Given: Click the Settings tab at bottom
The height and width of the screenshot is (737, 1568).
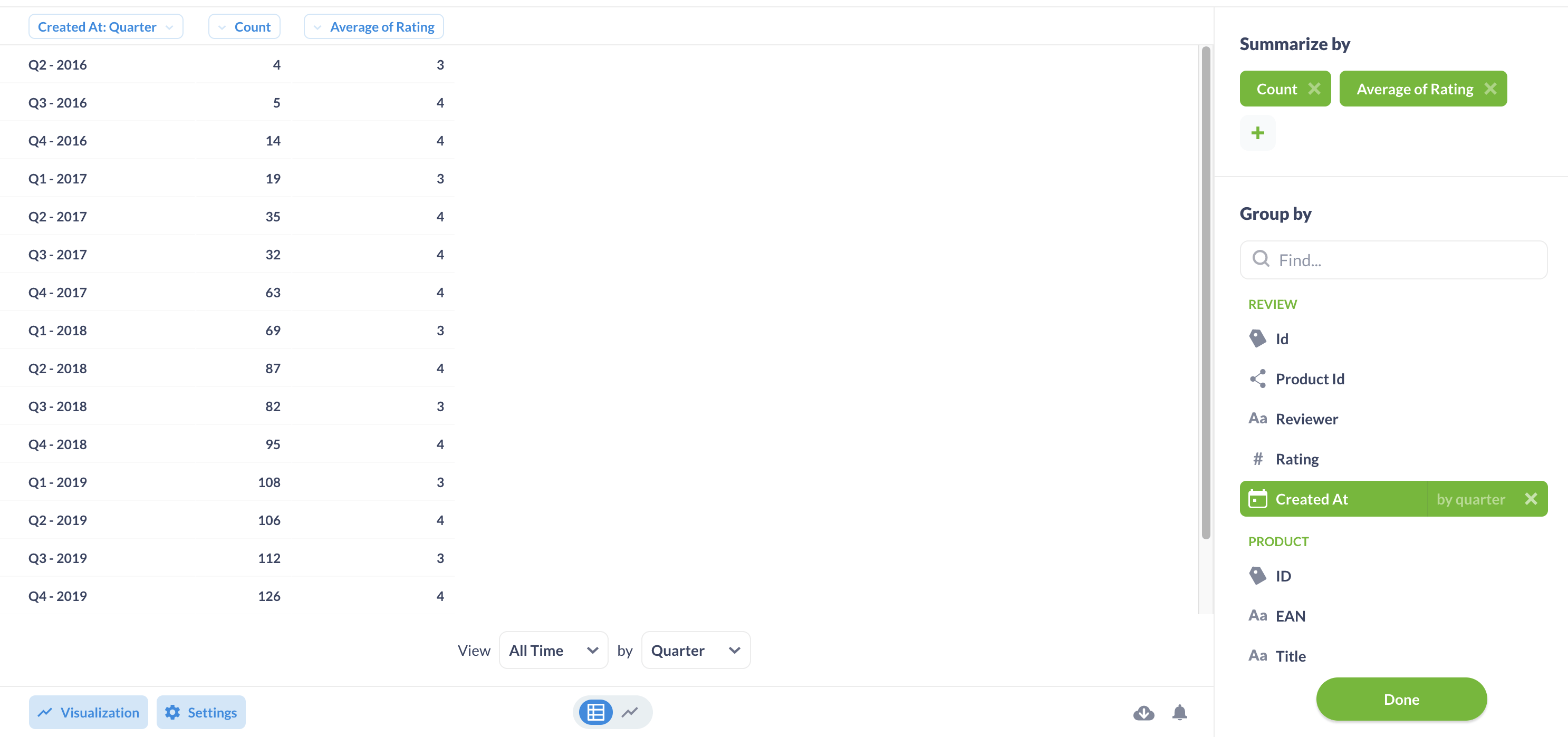Looking at the screenshot, I should click(x=200, y=712).
